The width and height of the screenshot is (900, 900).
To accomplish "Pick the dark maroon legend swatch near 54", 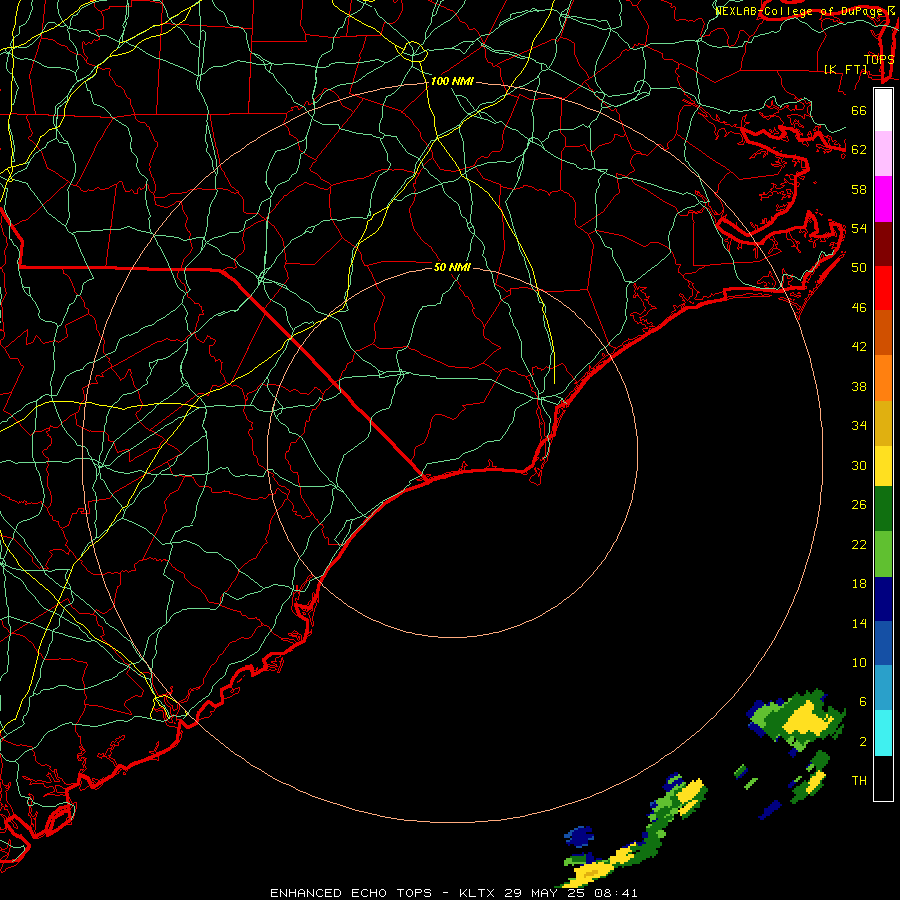I will (883, 244).
